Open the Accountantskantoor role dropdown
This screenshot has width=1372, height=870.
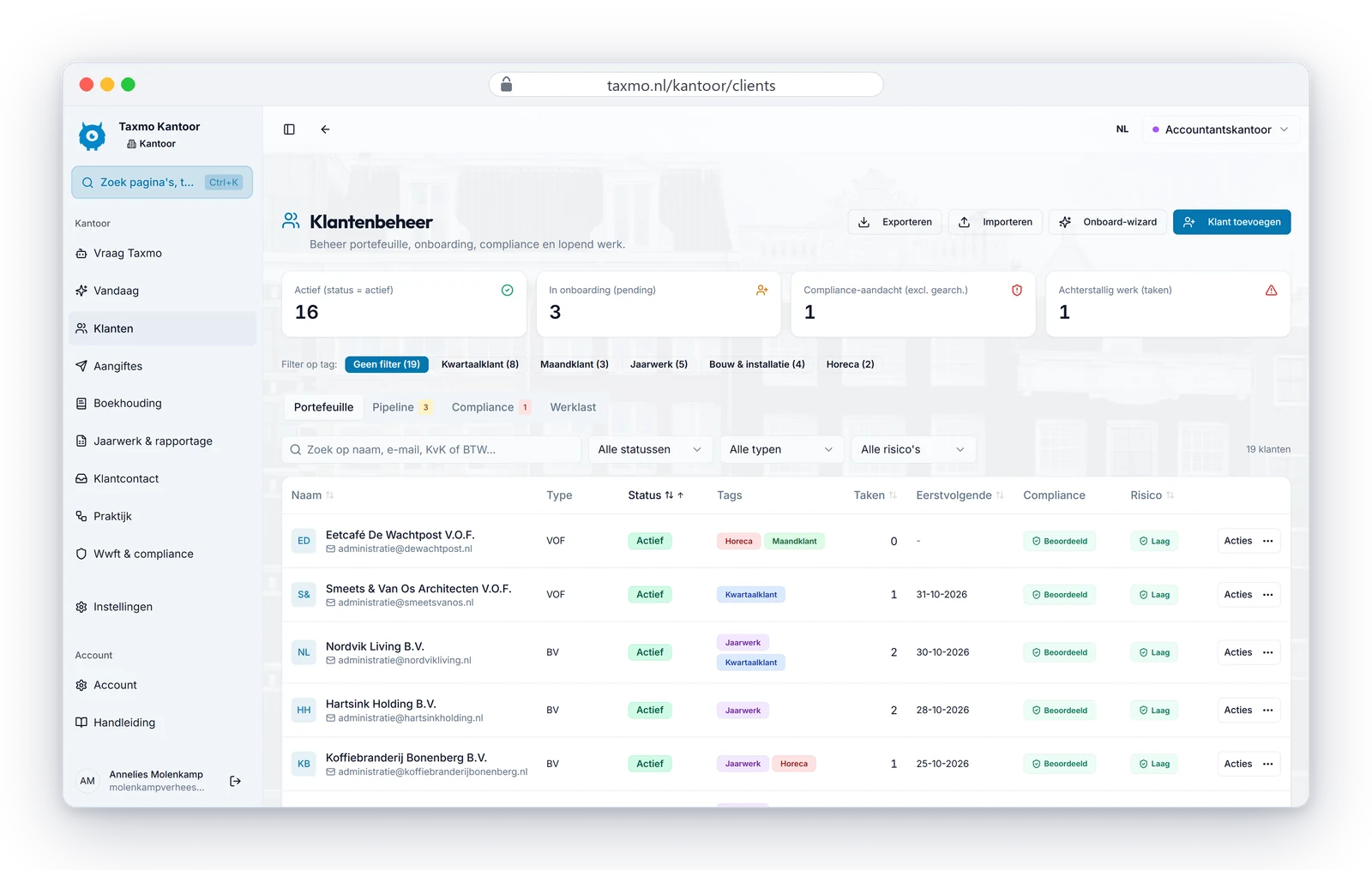click(x=1220, y=129)
